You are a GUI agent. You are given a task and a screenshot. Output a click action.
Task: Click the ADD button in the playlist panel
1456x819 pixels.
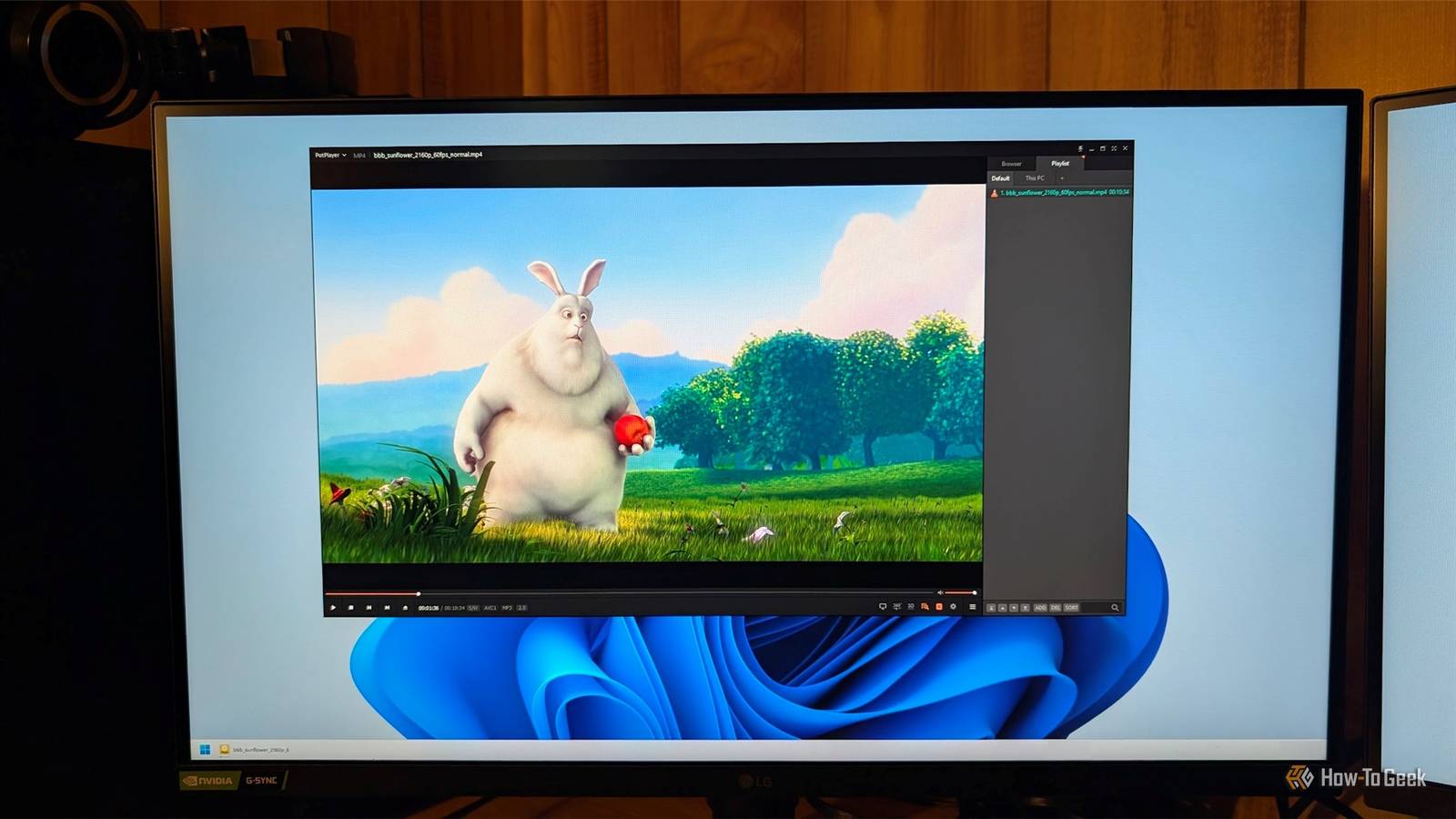click(x=1041, y=608)
